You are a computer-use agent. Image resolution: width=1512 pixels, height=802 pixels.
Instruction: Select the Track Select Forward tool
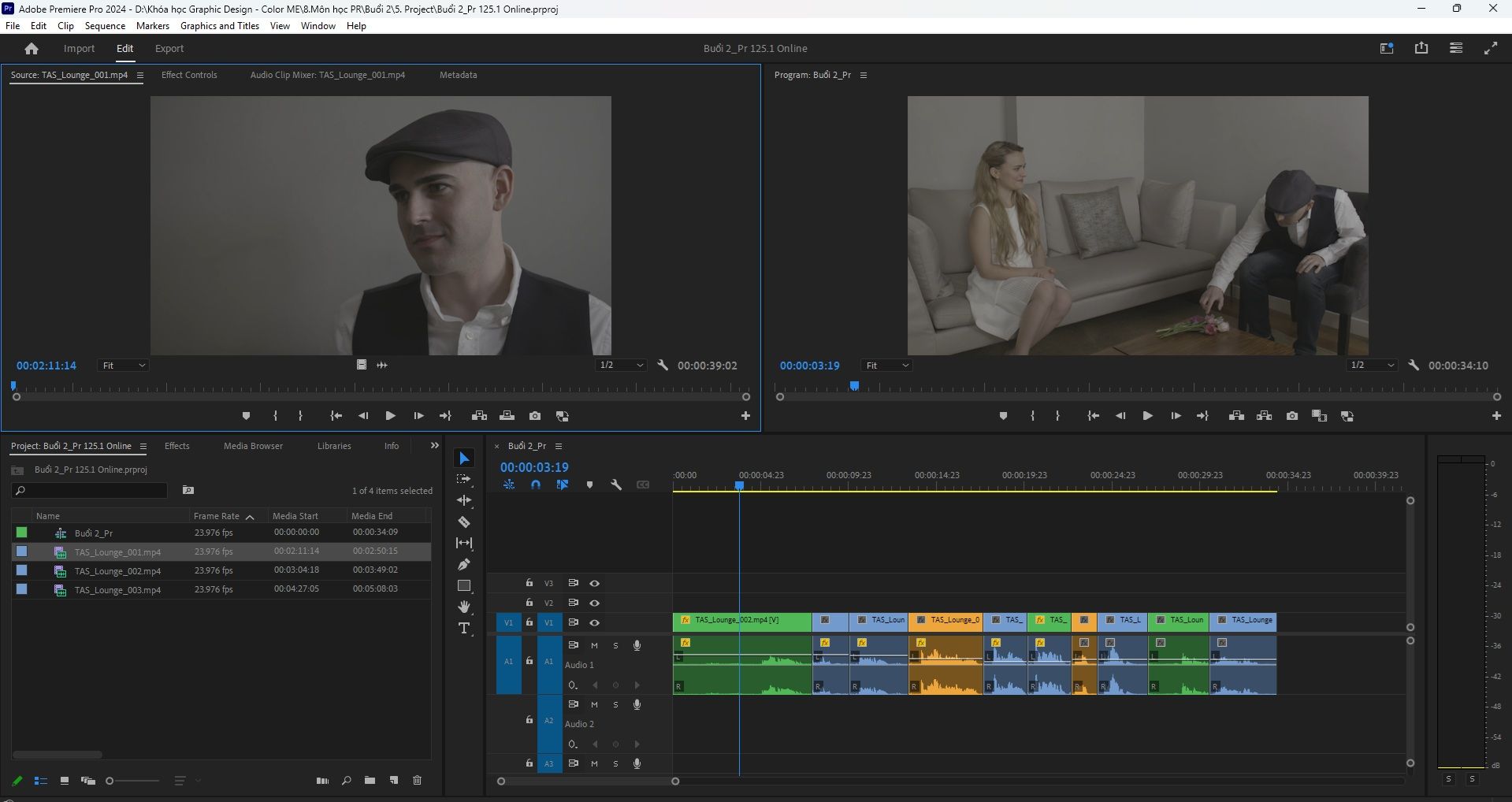[x=464, y=479]
